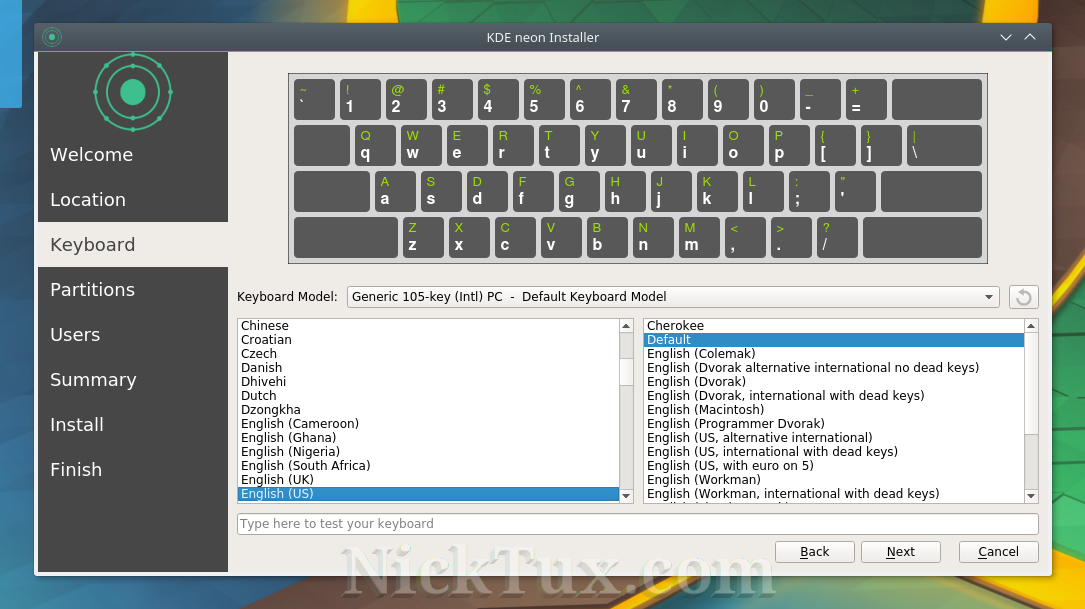Click the Q key on keyboard preview

pyautogui.click(x=375, y=145)
